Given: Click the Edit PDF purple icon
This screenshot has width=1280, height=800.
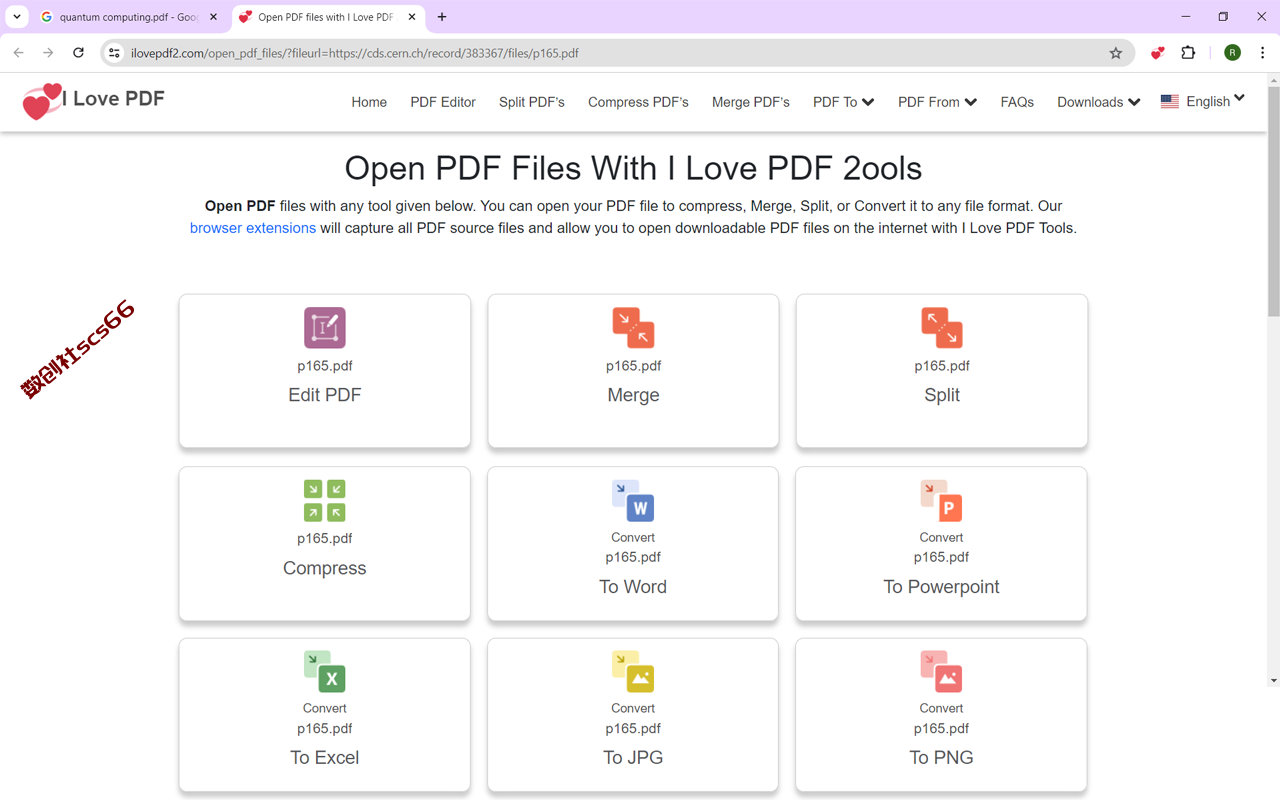Looking at the screenshot, I should [x=325, y=327].
